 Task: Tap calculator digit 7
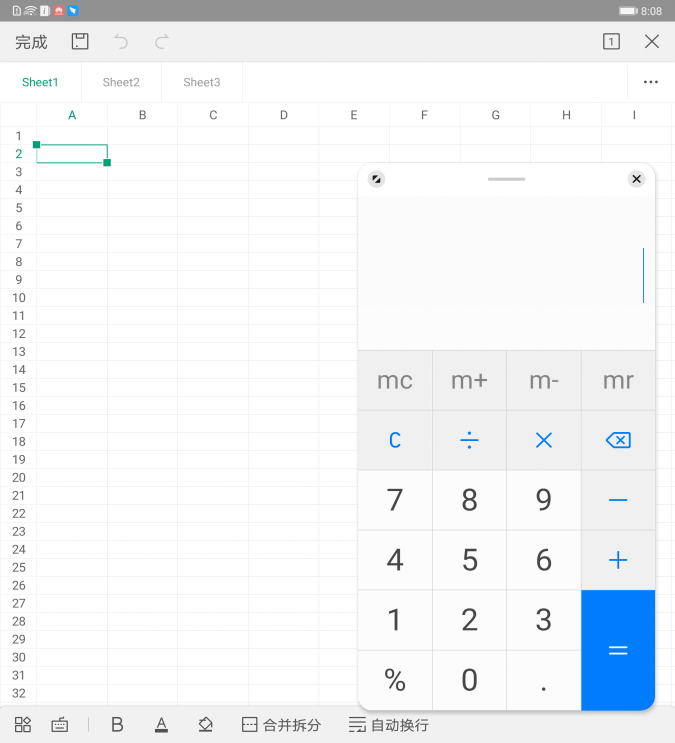tap(395, 500)
